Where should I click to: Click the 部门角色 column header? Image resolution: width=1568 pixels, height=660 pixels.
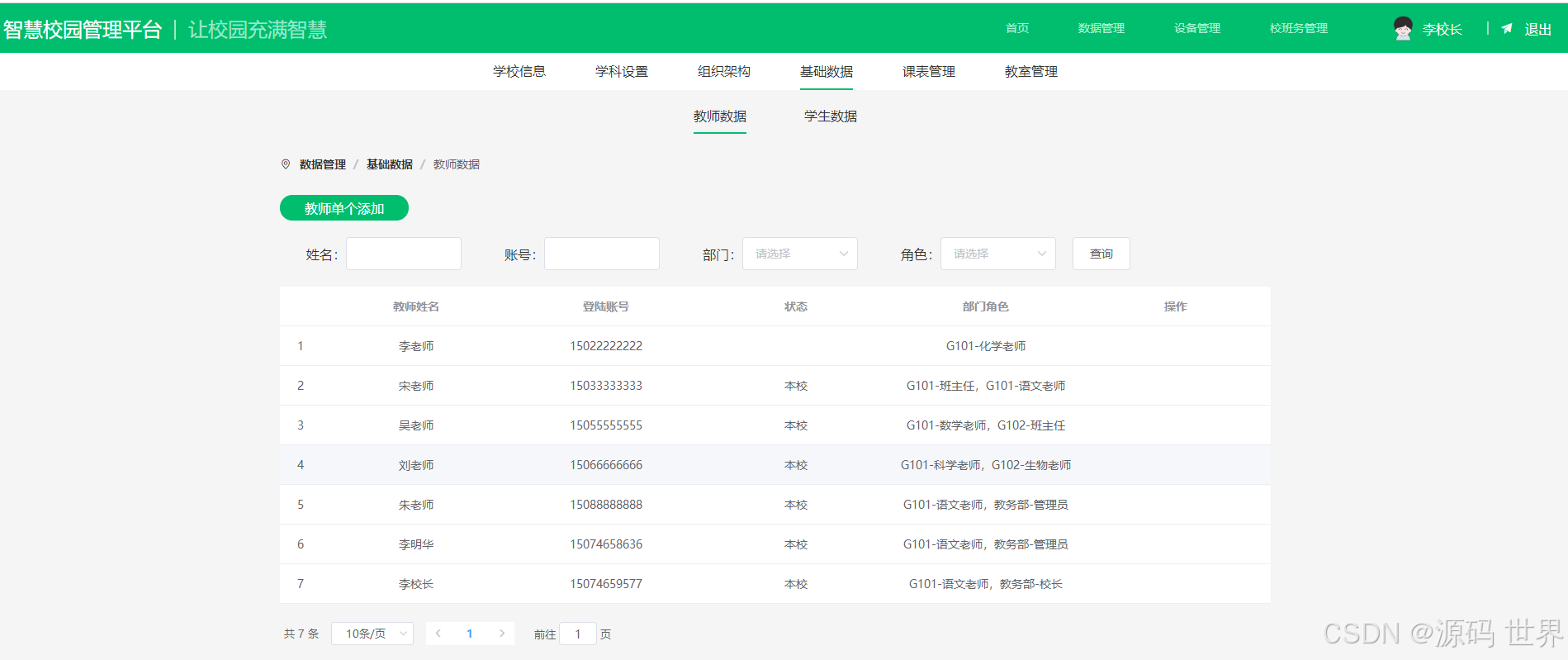pyautogui.click(x=986, y=306)
